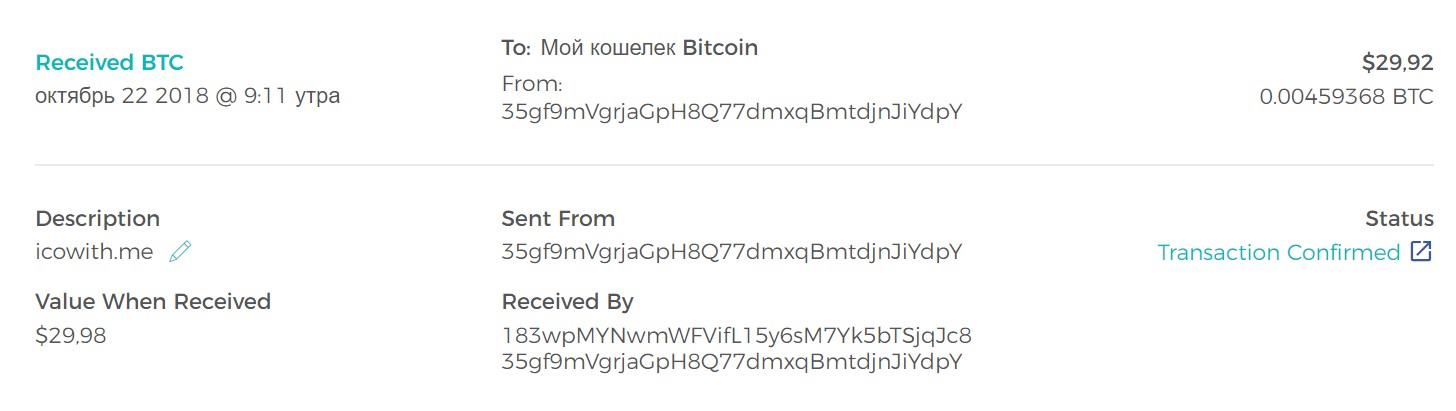Select the icowith.me description text
Image resolution: width=1456 pixels, height=411 pixels.
(94, 252)
